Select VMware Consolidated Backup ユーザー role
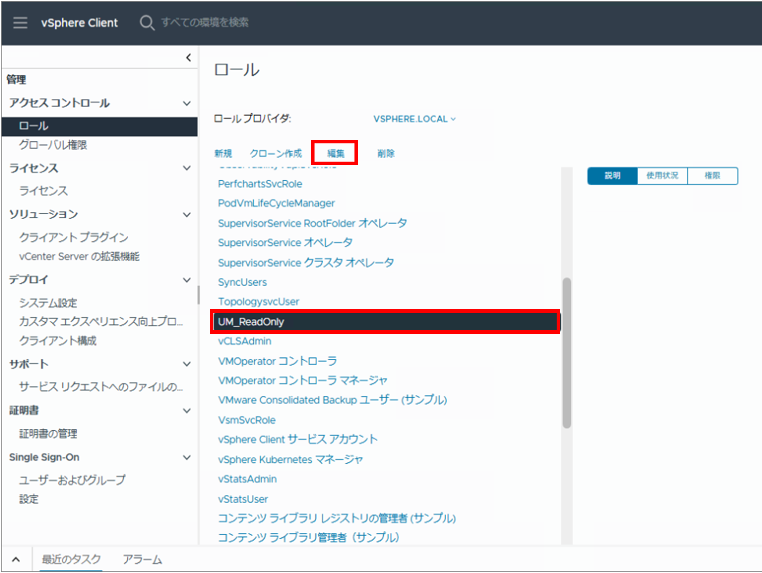 [x=332, y=400]
